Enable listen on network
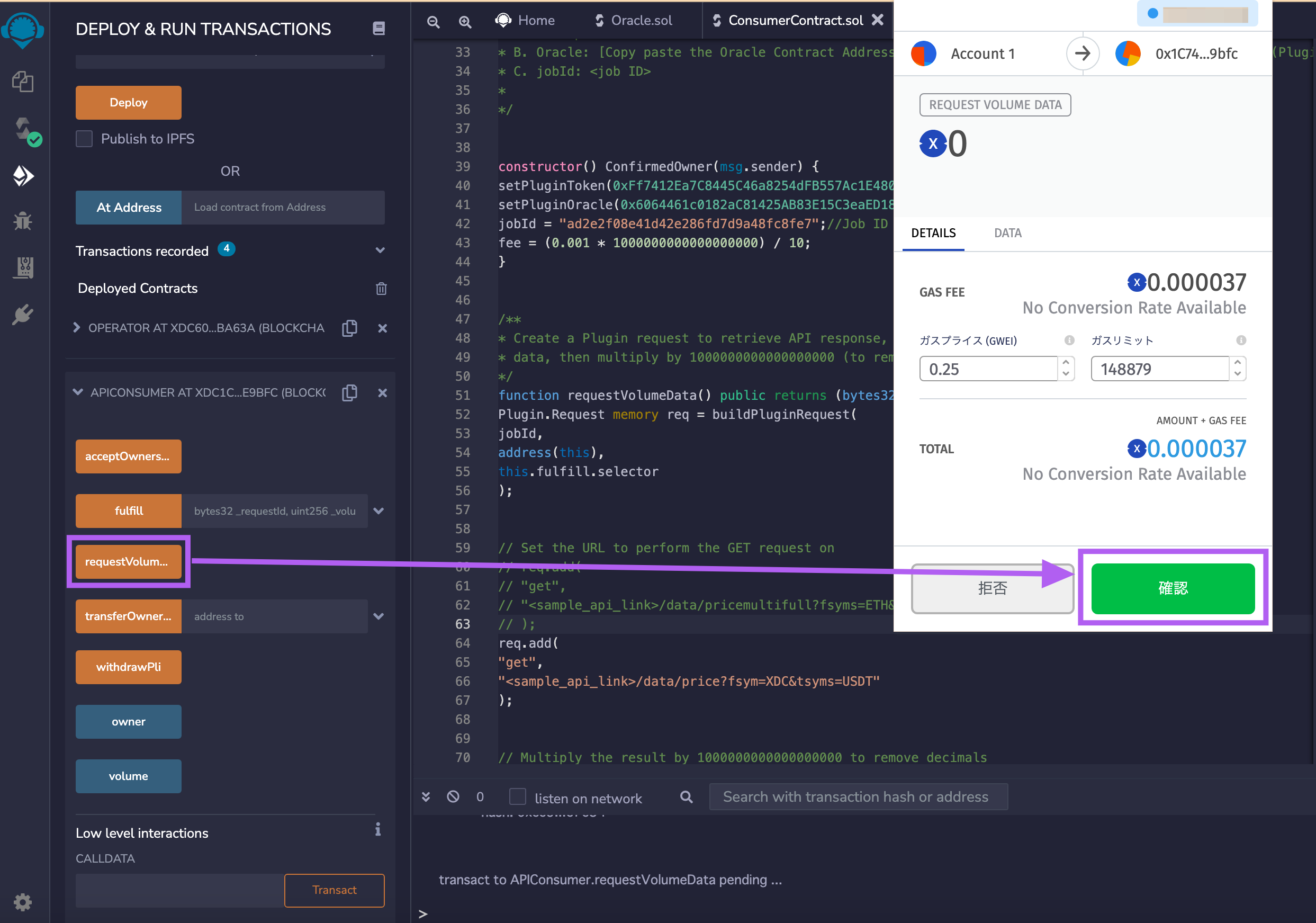 518,797
